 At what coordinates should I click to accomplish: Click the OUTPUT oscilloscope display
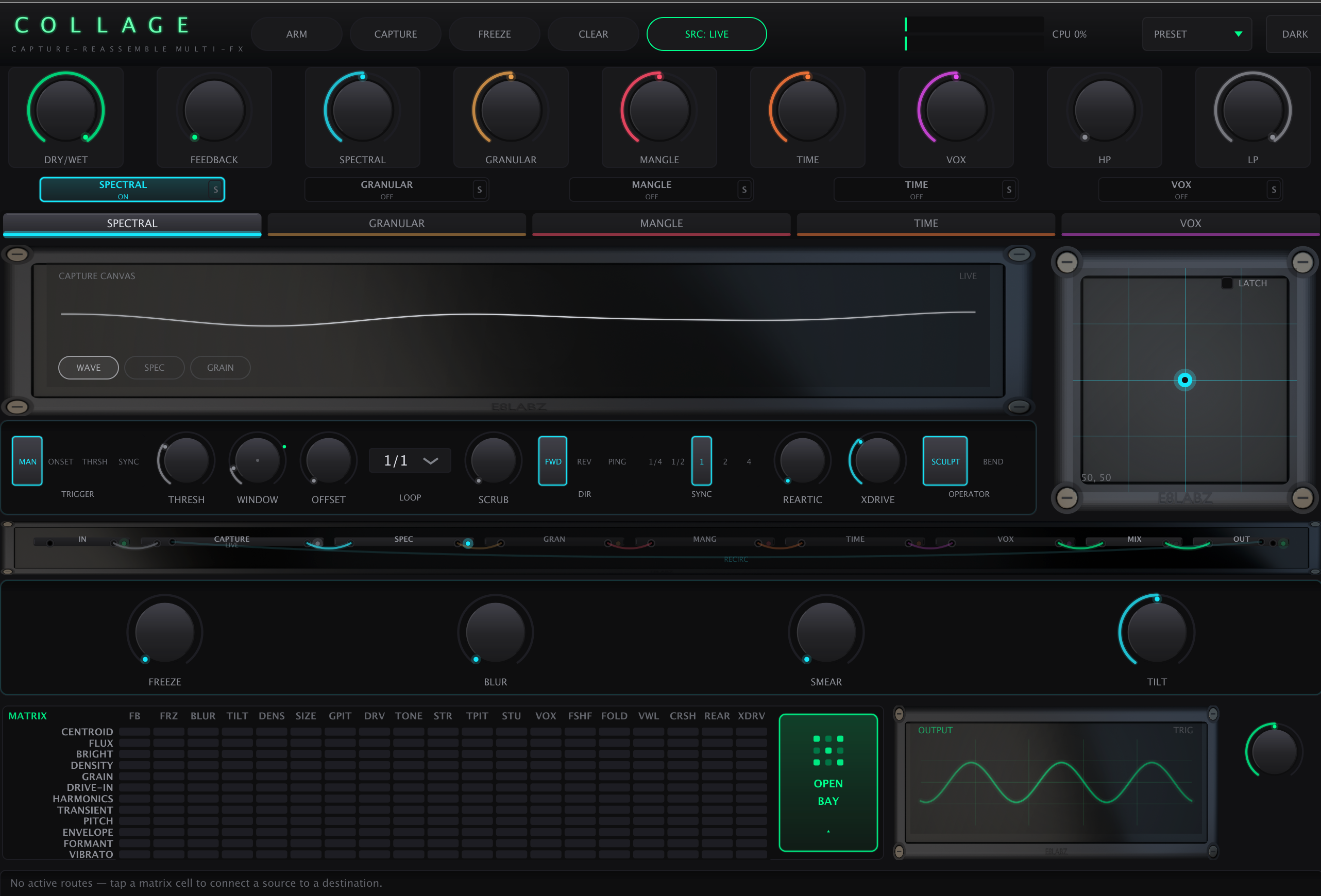[1056, 782]
